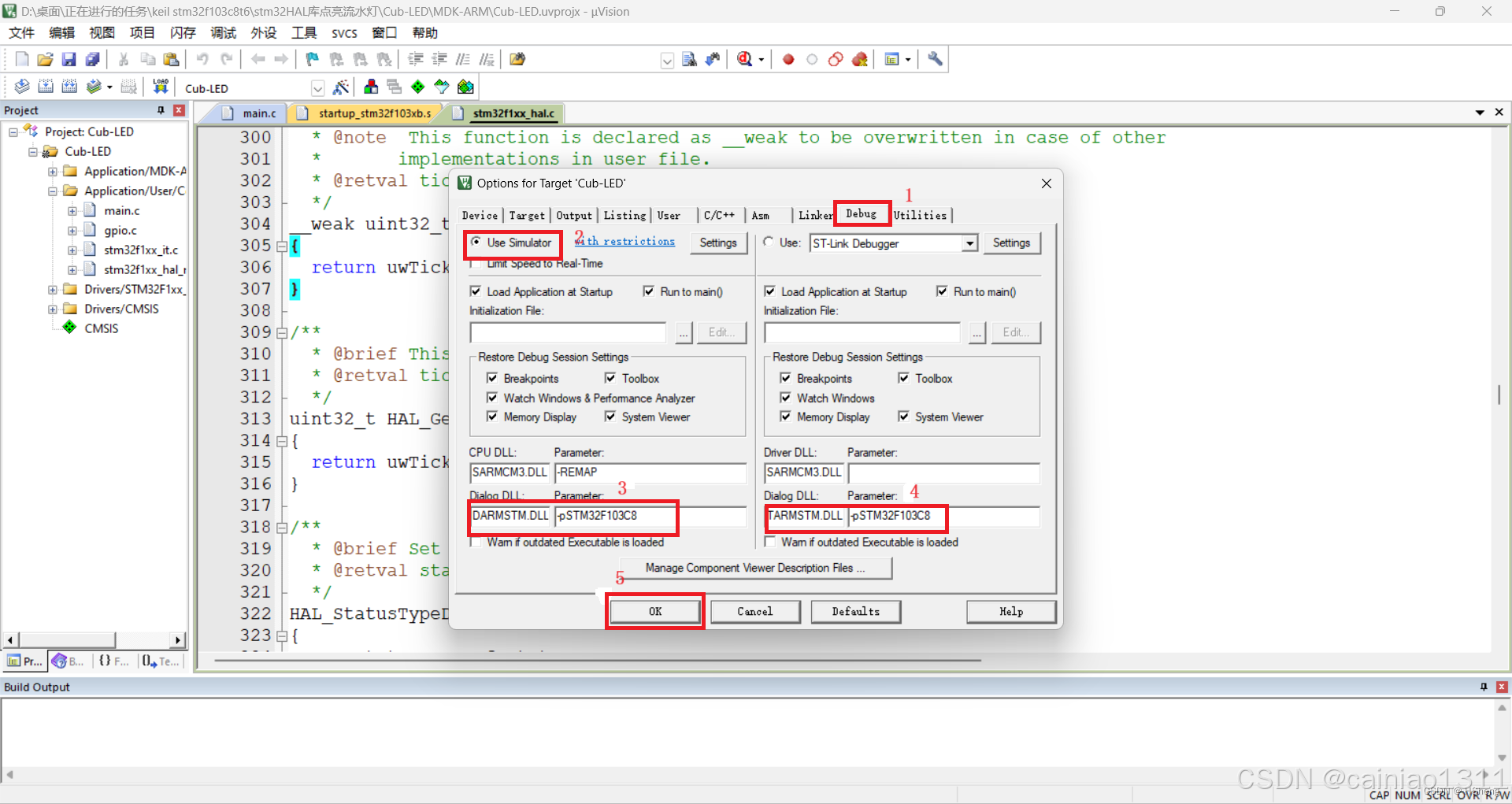Click the green diamond Manage Run-Time Environment icon
Screen dimensions: 1512x804
418,87
